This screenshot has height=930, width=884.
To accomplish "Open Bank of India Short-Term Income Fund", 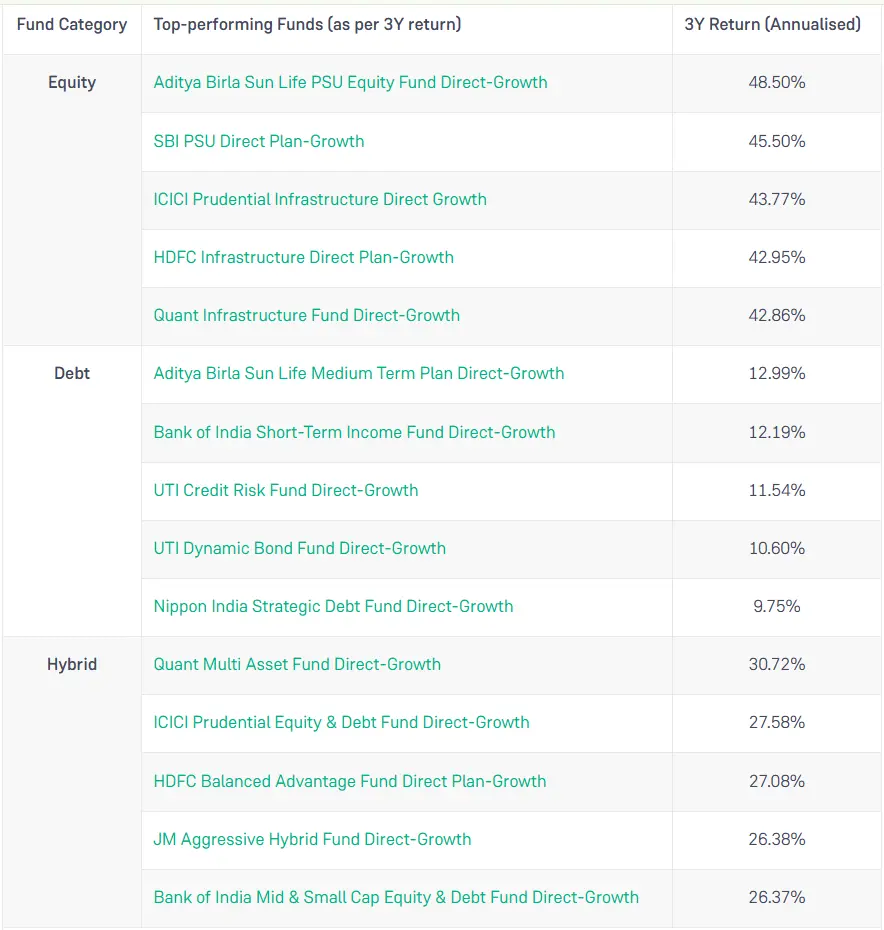I will [354, 432].
